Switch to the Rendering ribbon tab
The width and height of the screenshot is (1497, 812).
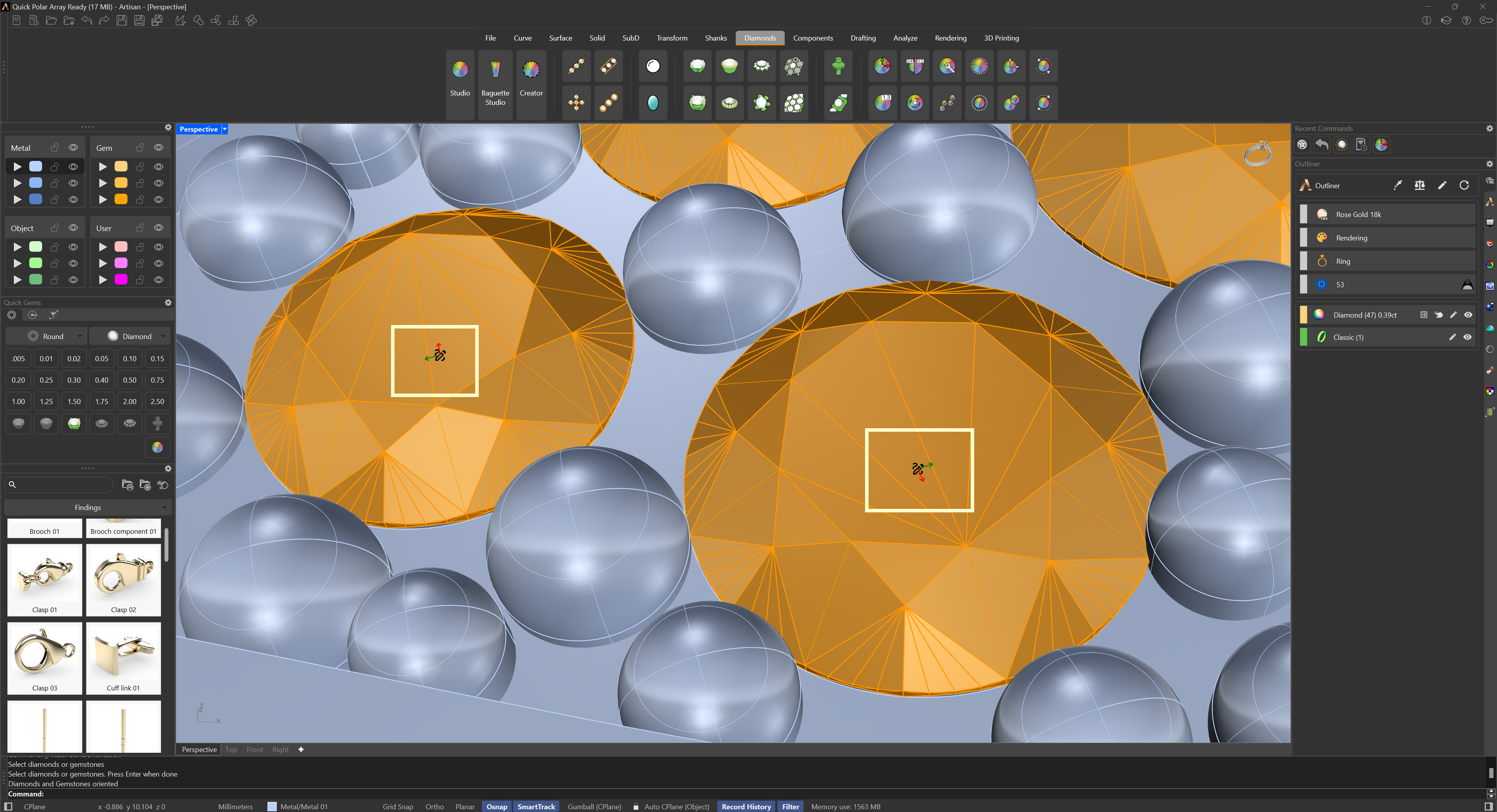point(950,38)
